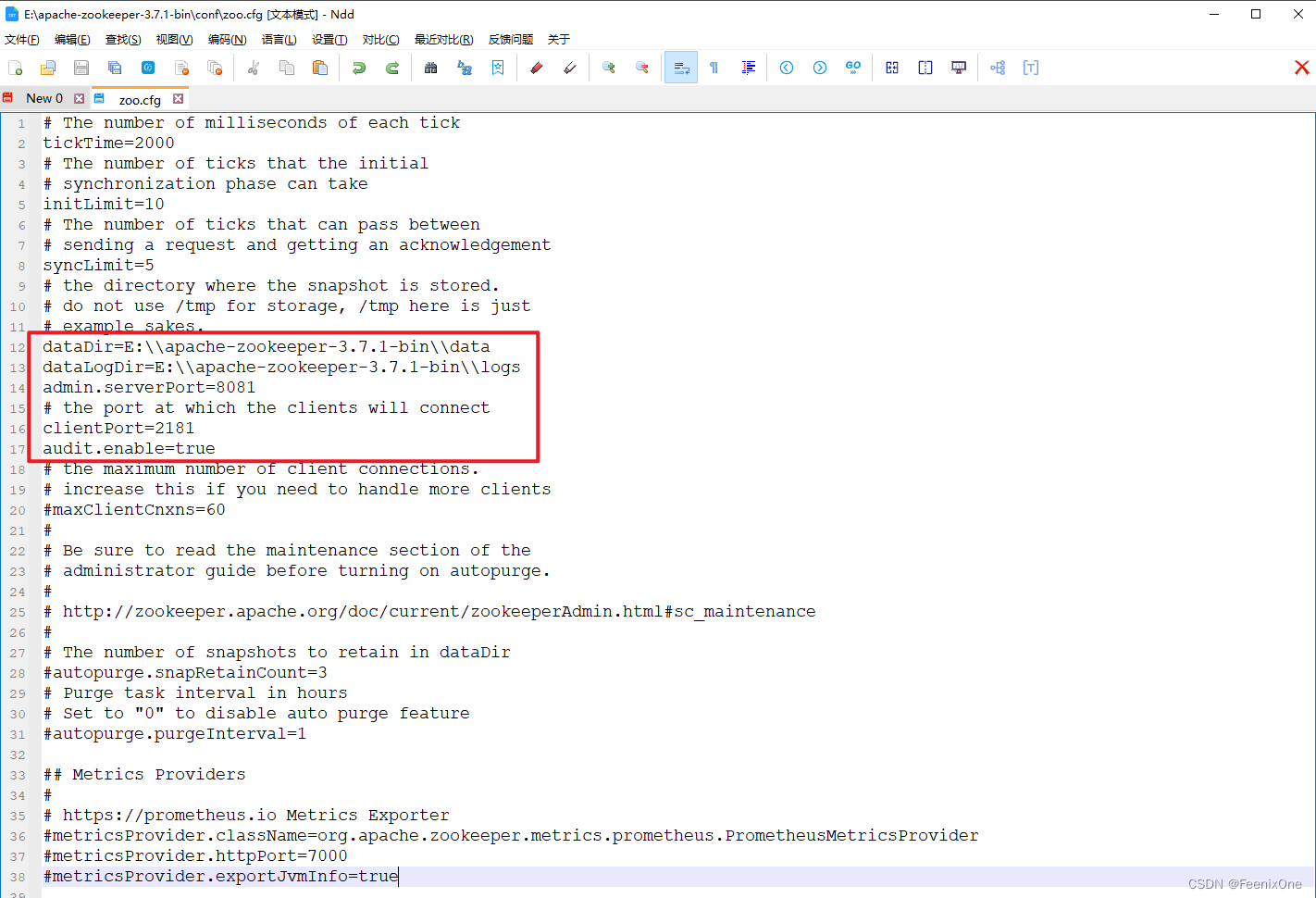This screenshot has height=898, width=1316.
Task: Click the line 'syncLimit=5'
Action: [x=98, y=265]
